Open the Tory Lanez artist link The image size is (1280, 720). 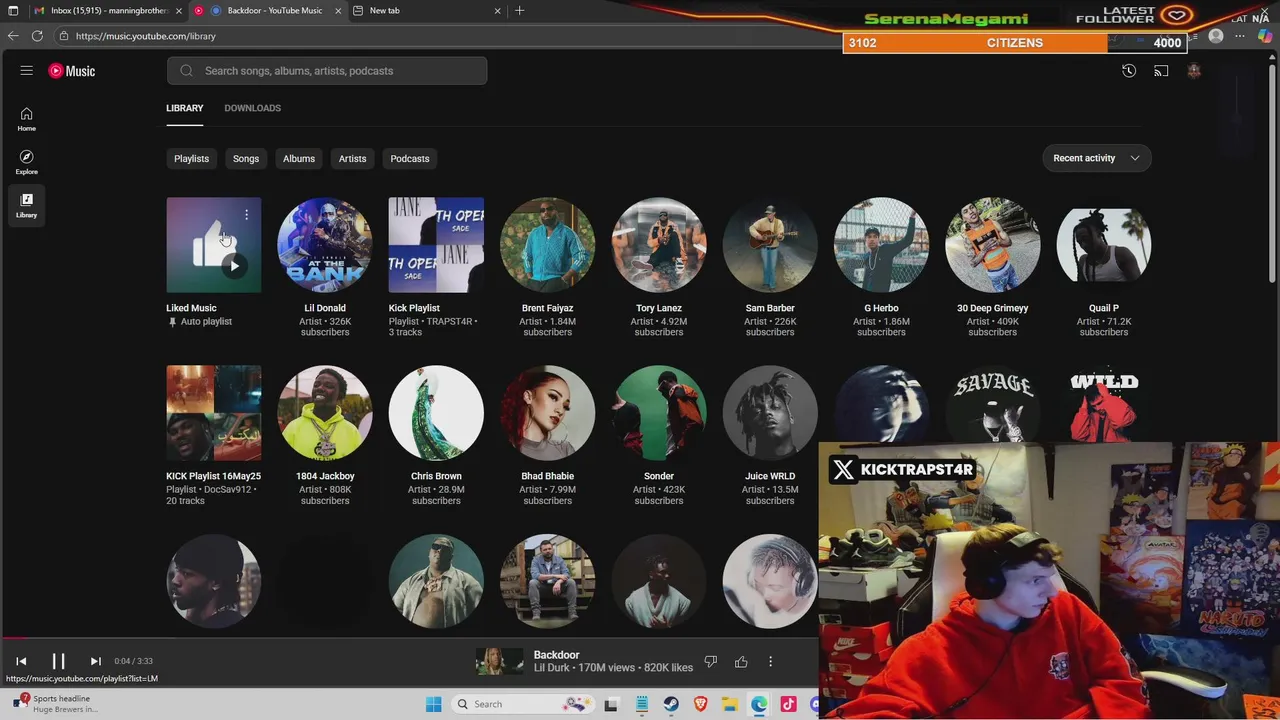(659, 308)
